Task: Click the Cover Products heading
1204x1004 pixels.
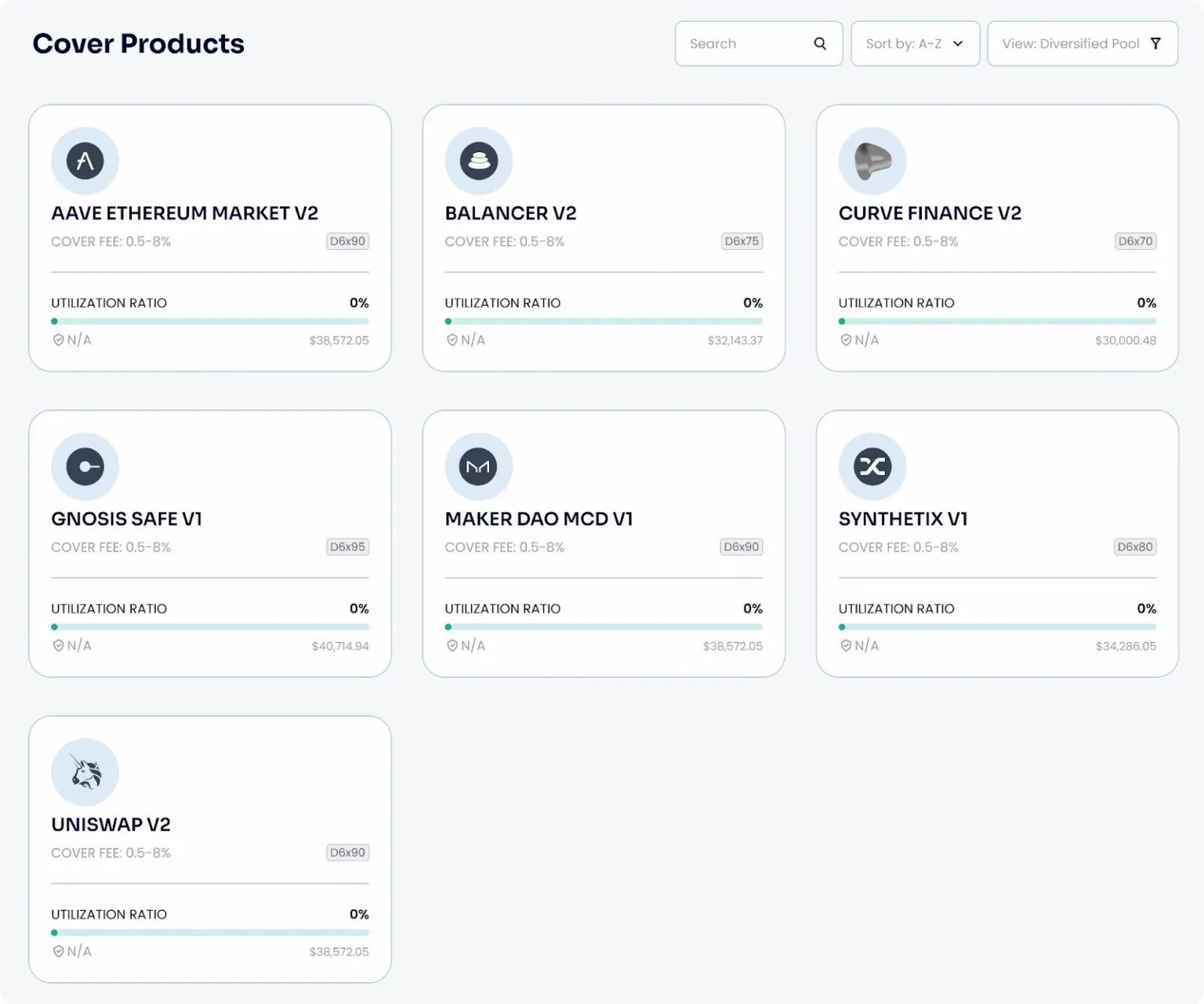Action: (x=139, y=44)
